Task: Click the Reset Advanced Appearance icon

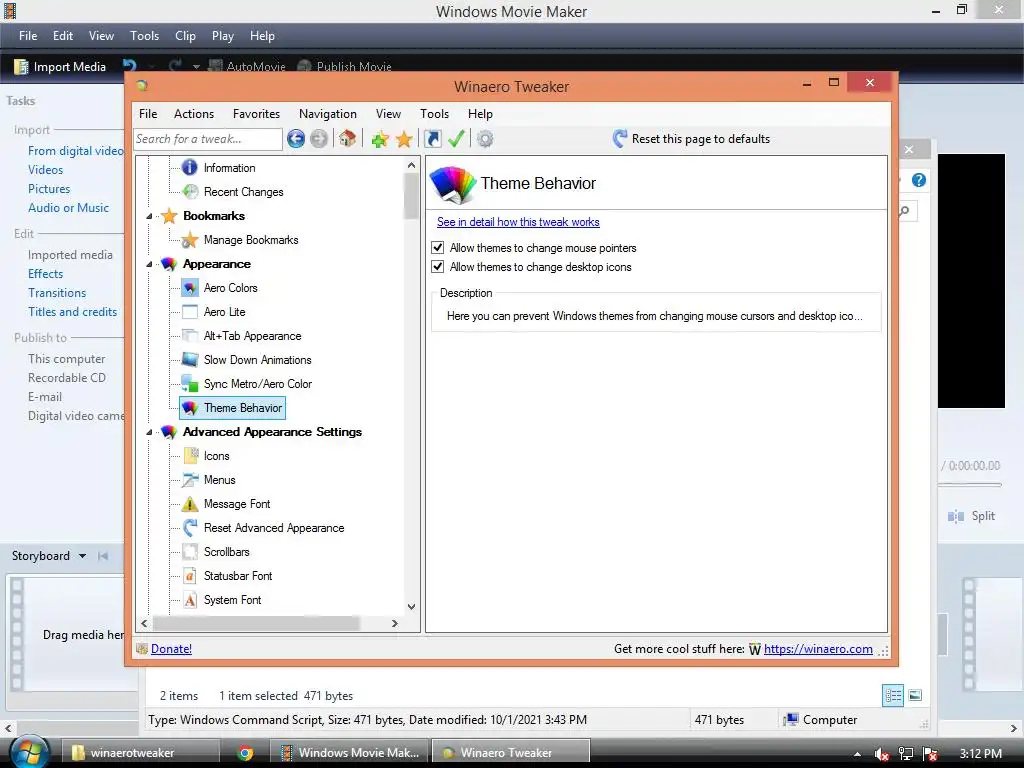Action: [x=189, y=528]
